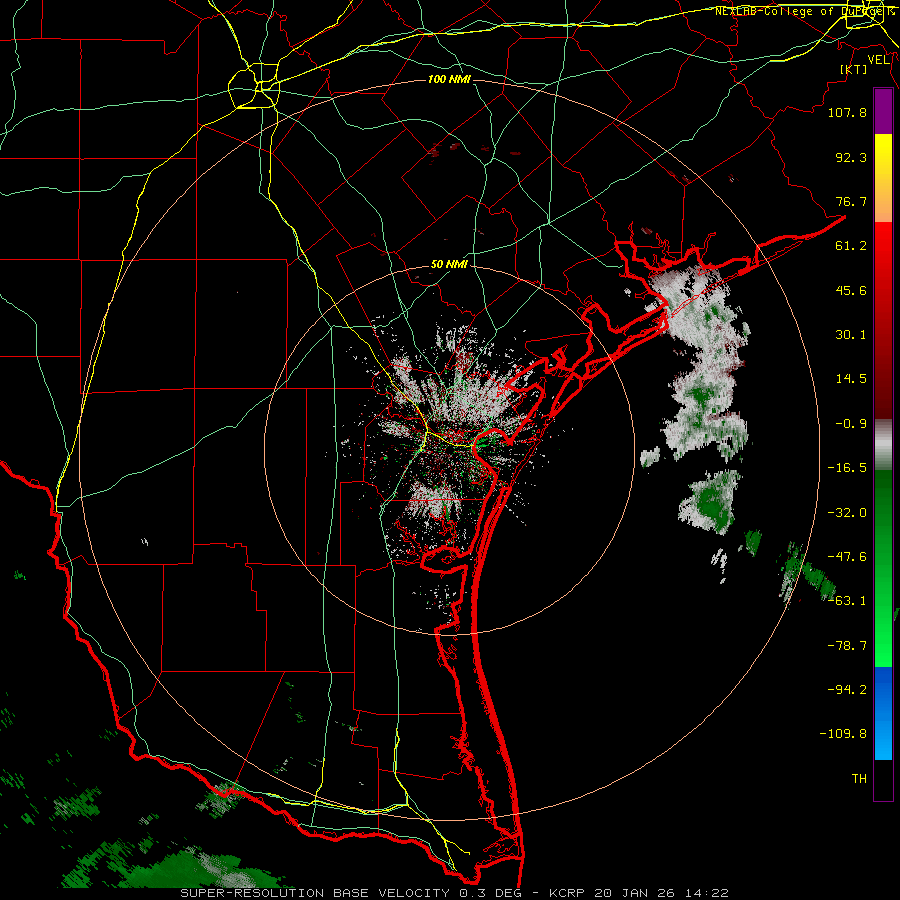Click the -16.5 velocity scale value
Image resolution: width=900 pixels, height=900 pixels.
pos(847,468)
